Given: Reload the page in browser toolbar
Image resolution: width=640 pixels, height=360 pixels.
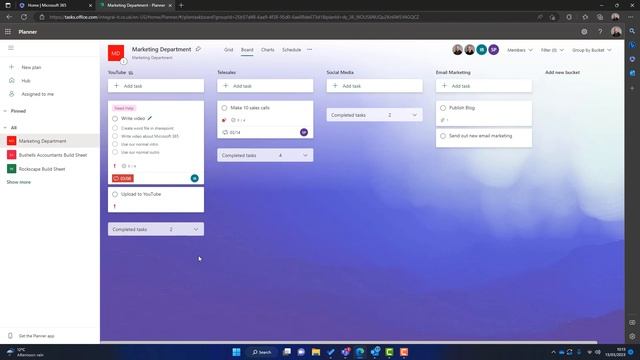Looking at the screenshot, I should pyautogui.click(x=24, y=17).
